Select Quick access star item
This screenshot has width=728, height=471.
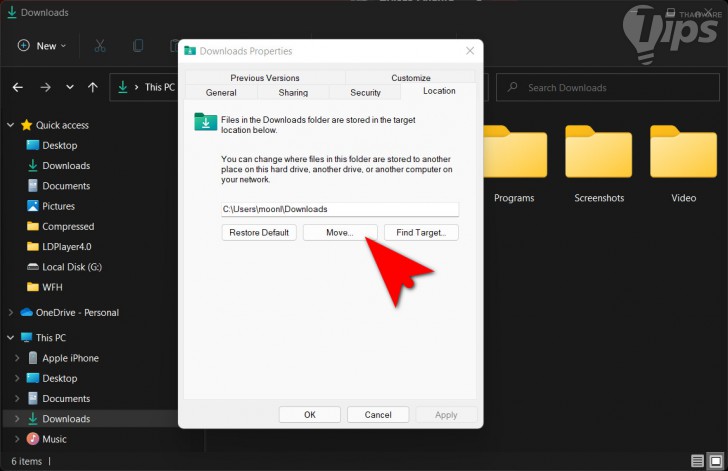[26, 125]
